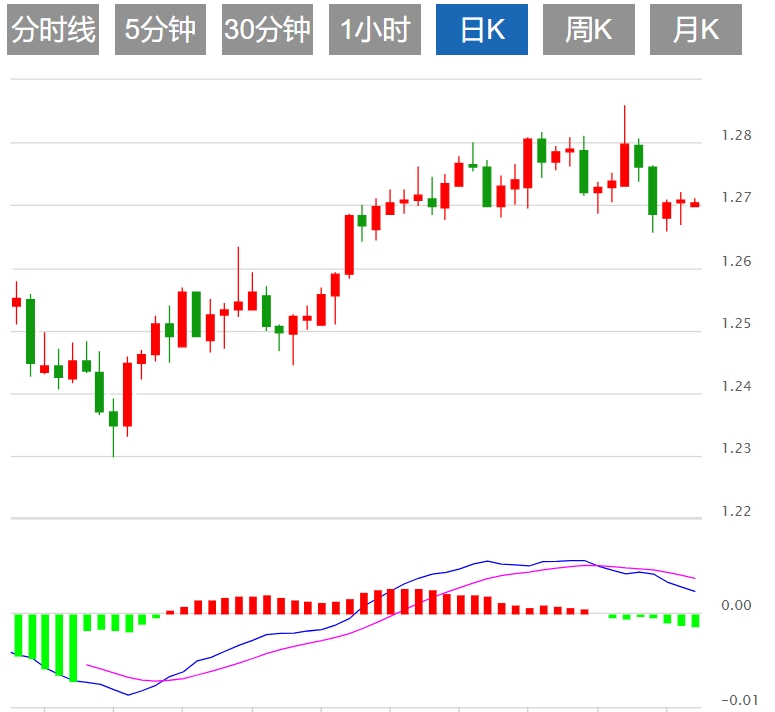
Task: Open the 月K monthly tab
Action: pos(696,30)
